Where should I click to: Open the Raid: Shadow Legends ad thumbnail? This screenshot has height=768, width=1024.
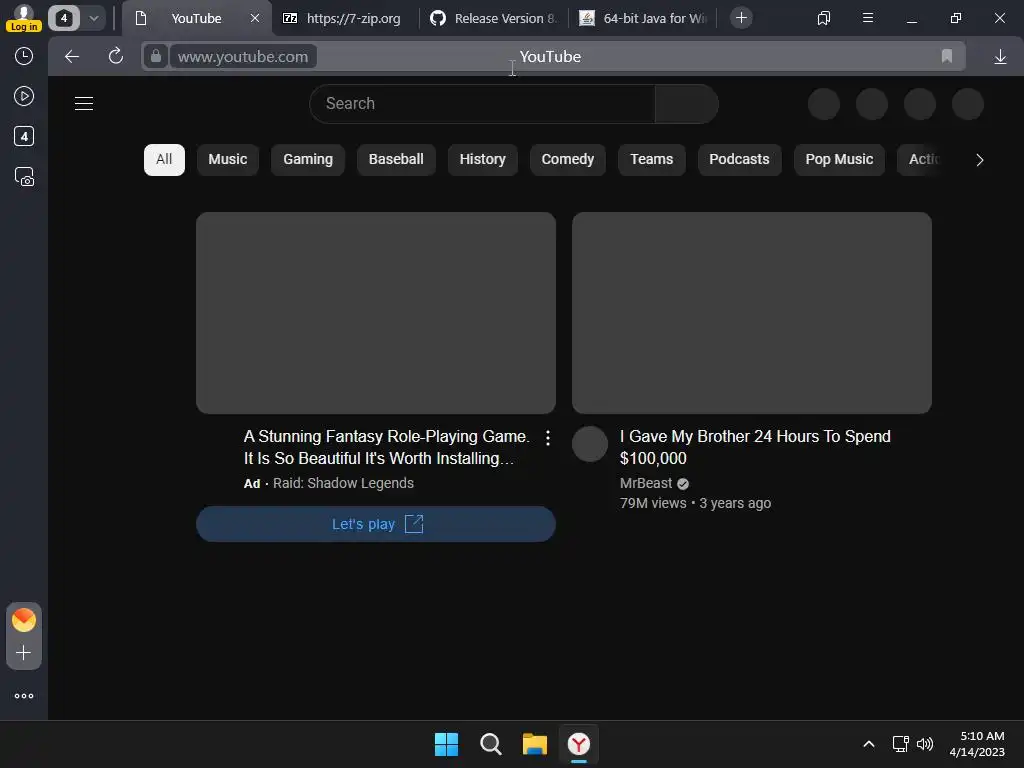point(376,312)
